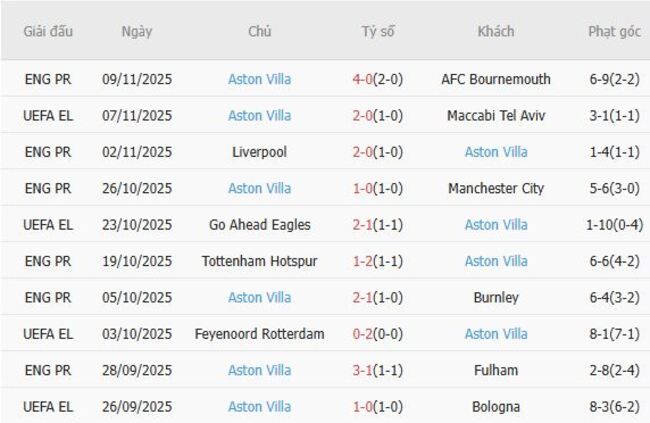Open the Maccabi Tel Aviv team link
The height and width of the screenshot is (423, 650).
(x=496, y=116)
